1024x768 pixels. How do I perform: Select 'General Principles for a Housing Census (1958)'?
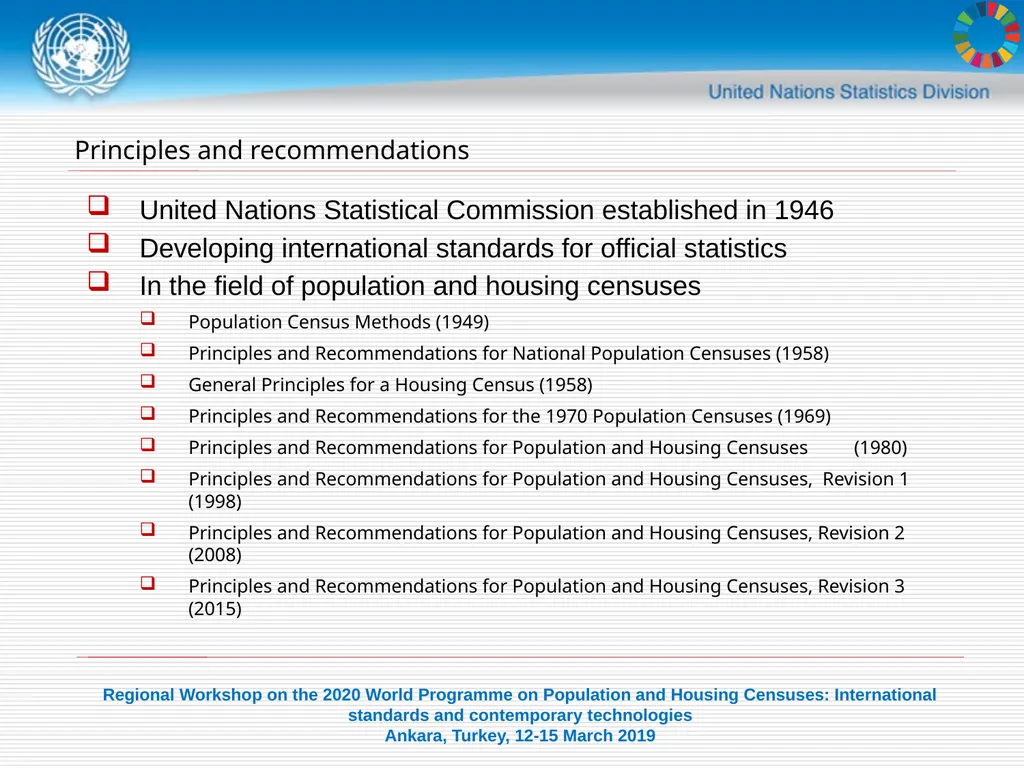[391, 385]
